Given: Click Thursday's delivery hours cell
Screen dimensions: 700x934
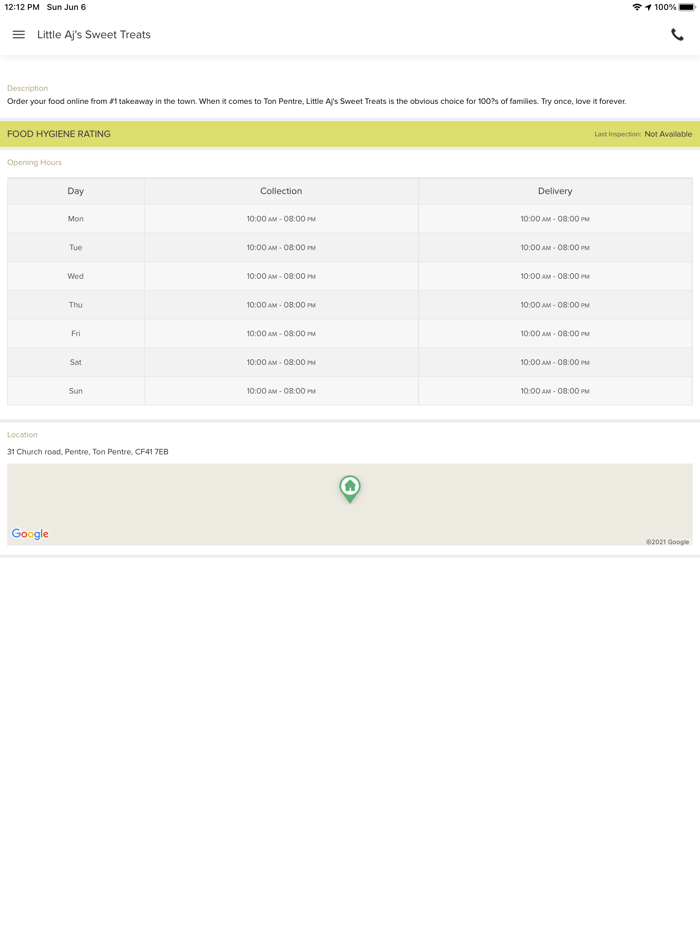Looking at the screenshot, I should click(x=555, y=304).
